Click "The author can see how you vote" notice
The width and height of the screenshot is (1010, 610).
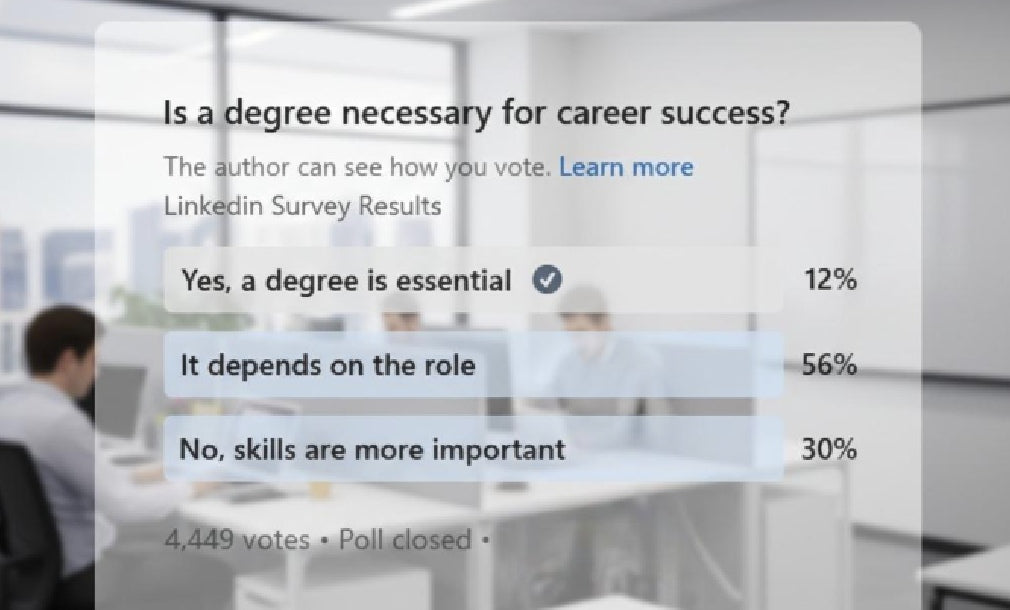(357, 167)
